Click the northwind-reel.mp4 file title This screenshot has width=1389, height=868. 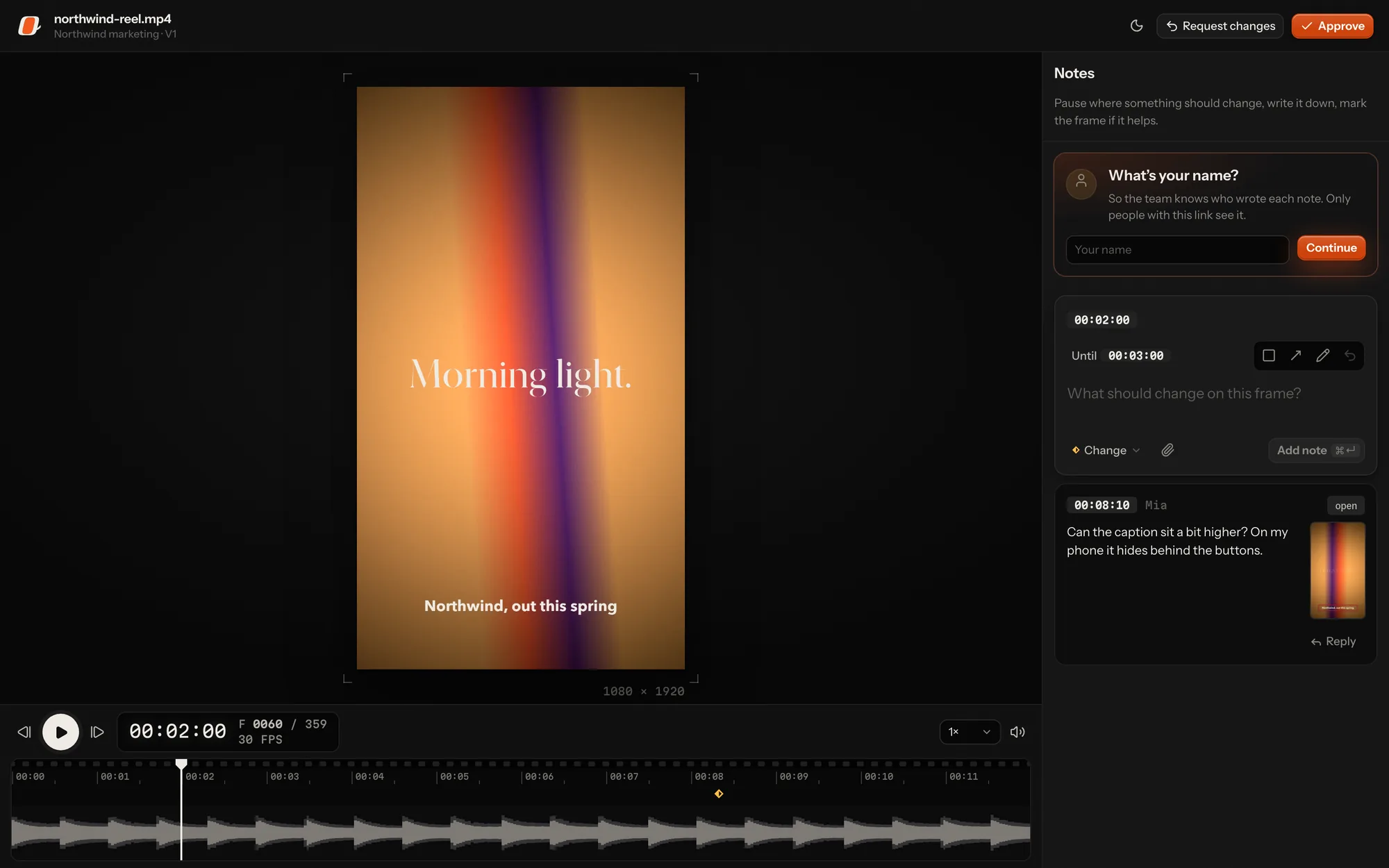point(113,19)
